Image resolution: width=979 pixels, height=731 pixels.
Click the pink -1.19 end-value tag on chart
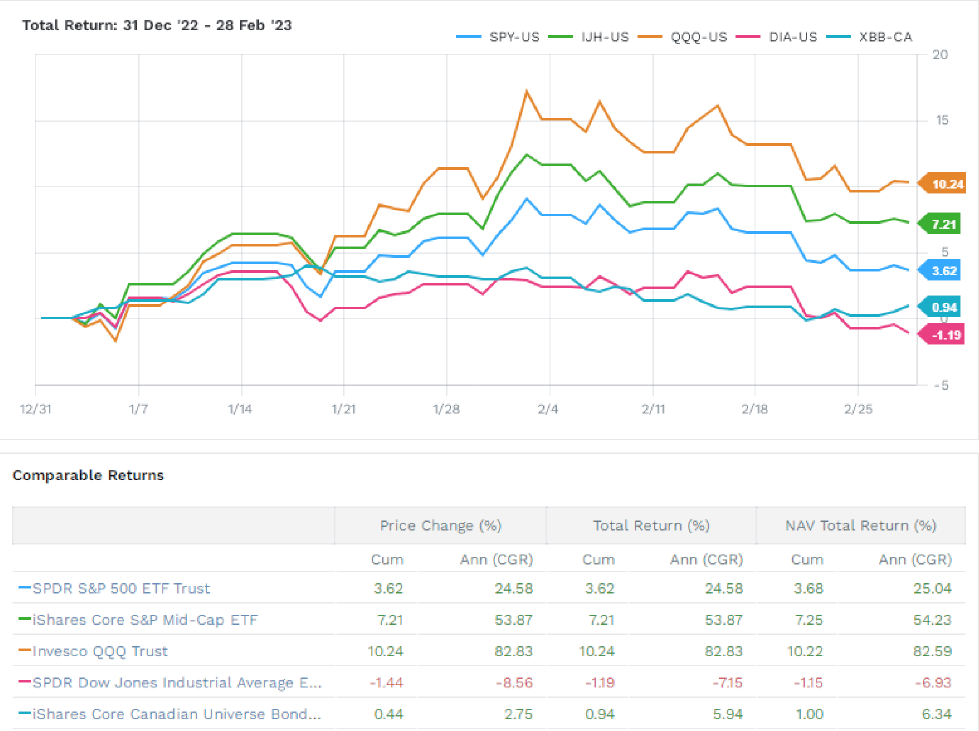point(941,335)
